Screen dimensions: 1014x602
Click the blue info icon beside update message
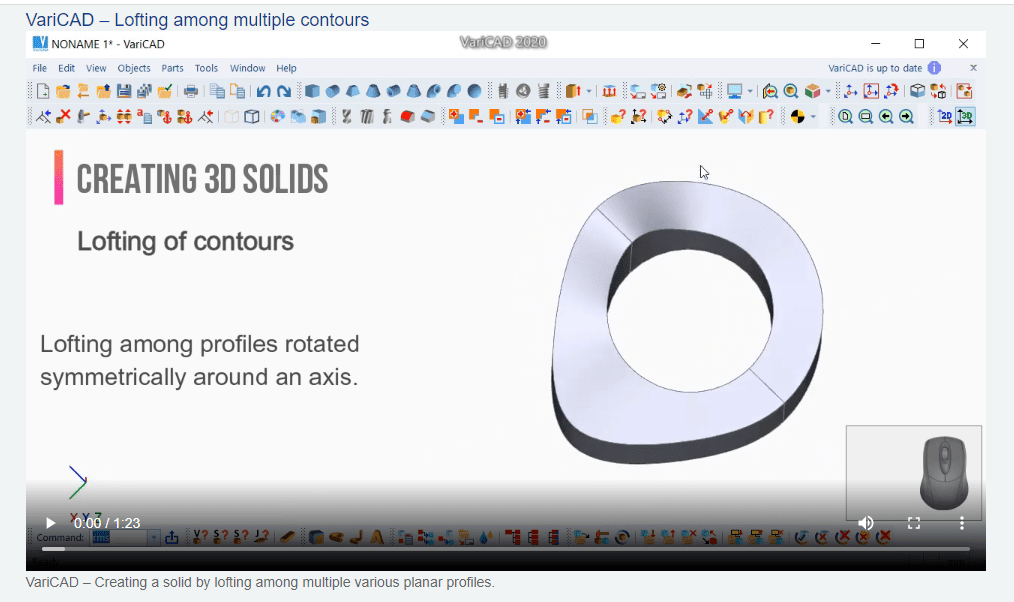click(x=934, y=68)
